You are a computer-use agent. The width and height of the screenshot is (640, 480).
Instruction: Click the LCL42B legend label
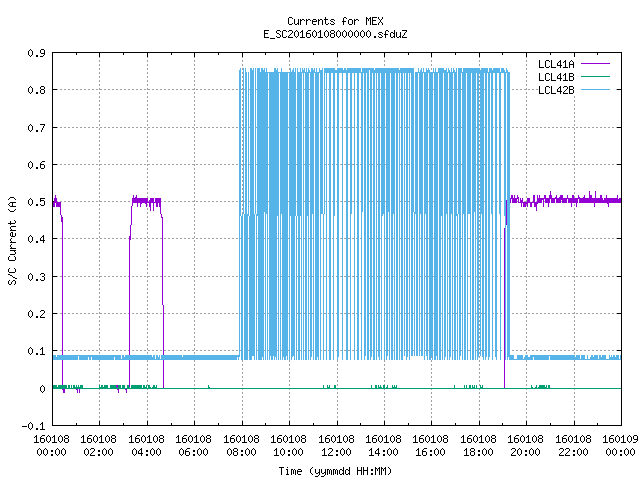tap(556, 90)
